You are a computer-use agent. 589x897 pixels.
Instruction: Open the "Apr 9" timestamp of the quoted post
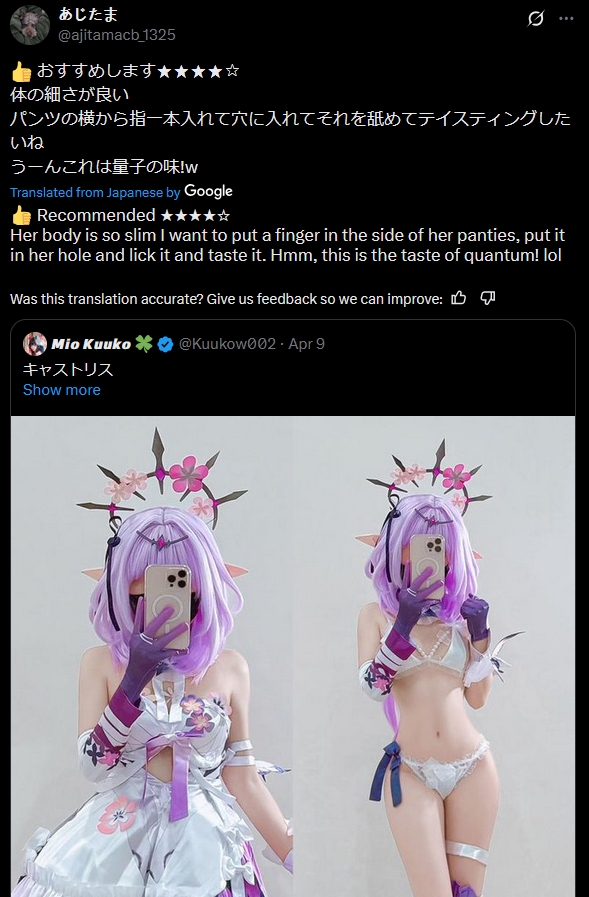tap(307, 344)
